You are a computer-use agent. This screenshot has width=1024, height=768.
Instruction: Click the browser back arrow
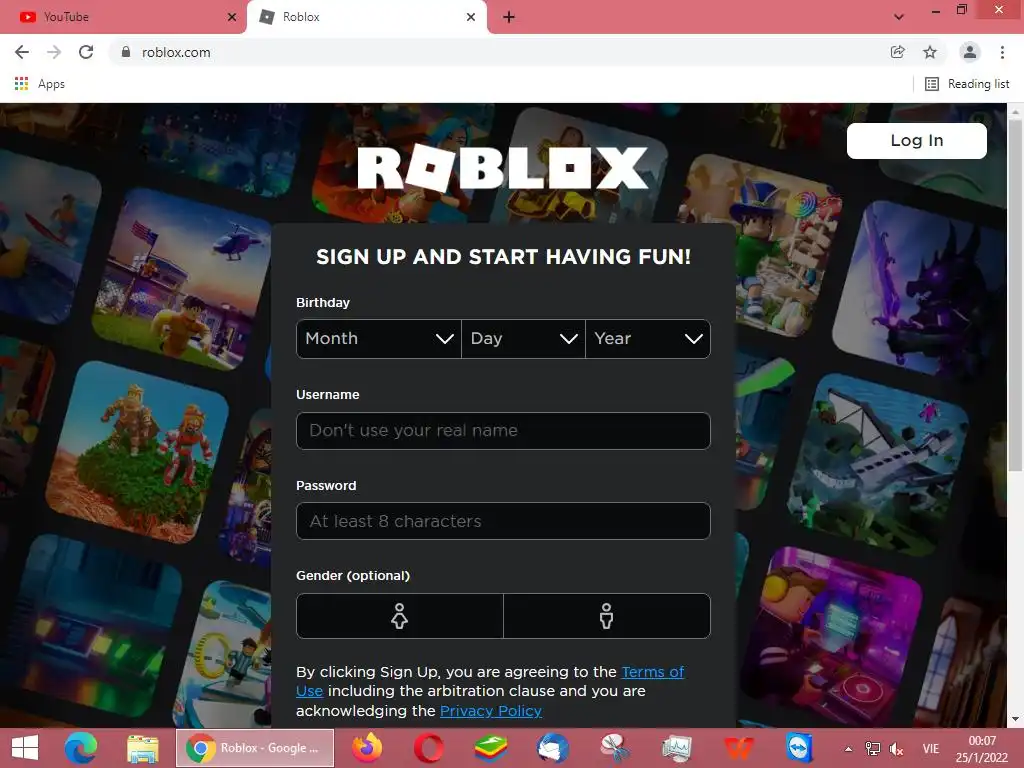coord(22,52)
